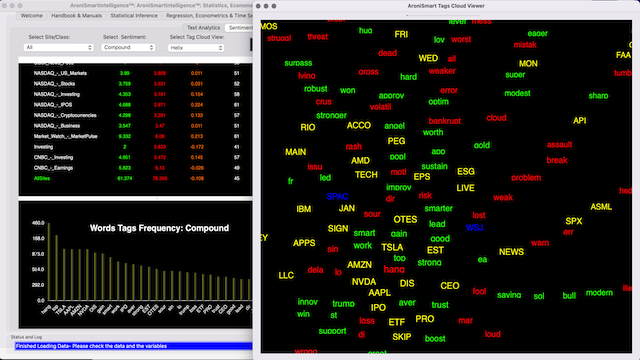Click the red problem tag

(526, 178)
